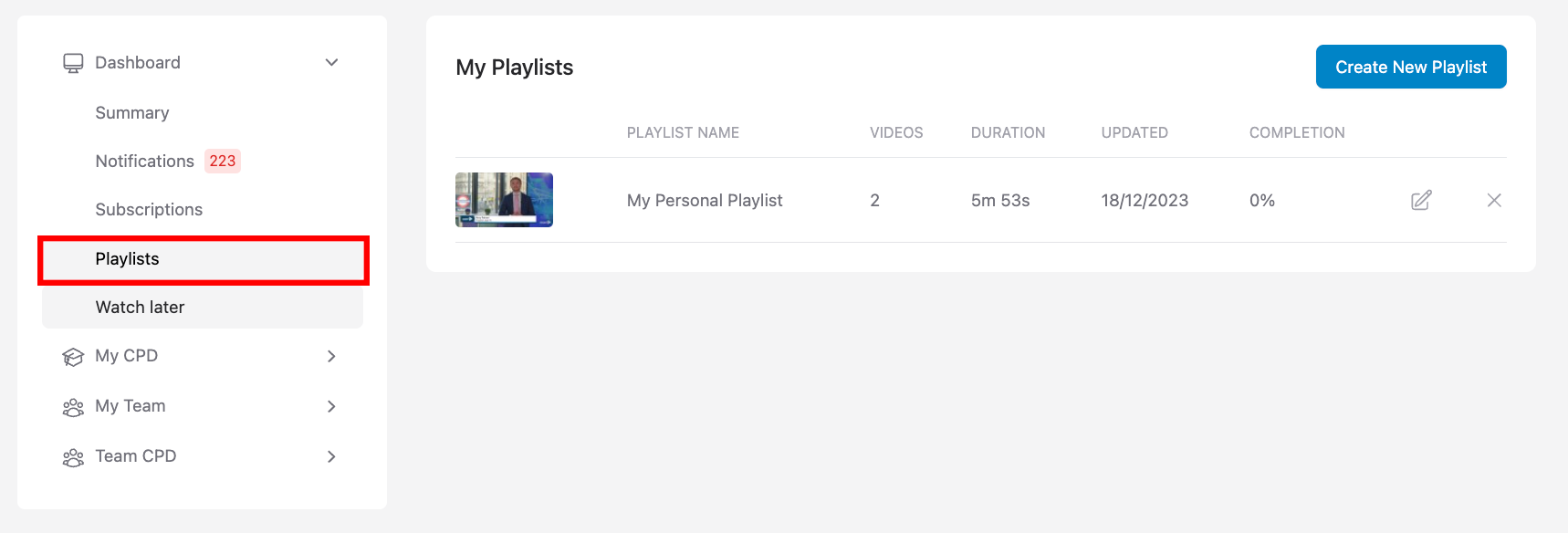Collapse the Dashboard section chevron
This screenshot has height=533, width=1568.
332,62
